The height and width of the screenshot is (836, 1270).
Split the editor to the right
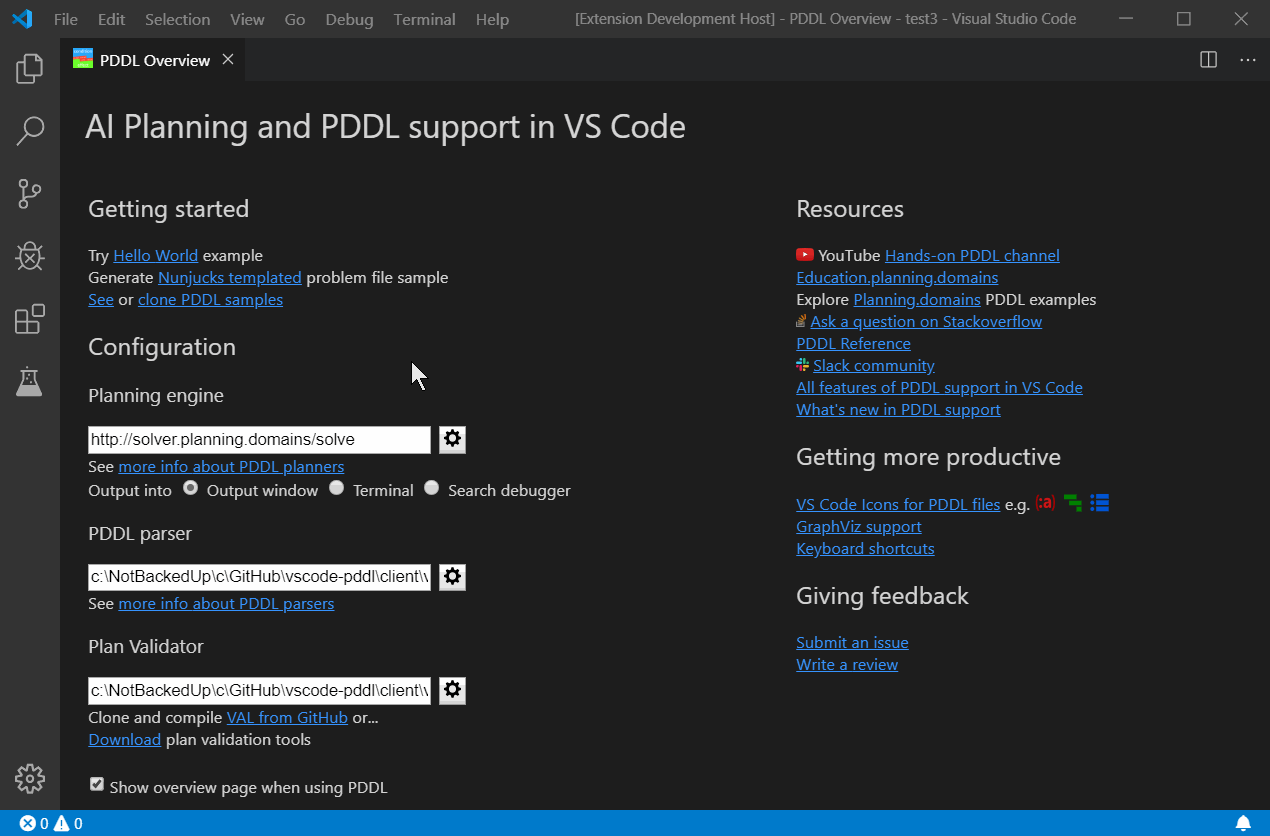[x=1208, y=60]
